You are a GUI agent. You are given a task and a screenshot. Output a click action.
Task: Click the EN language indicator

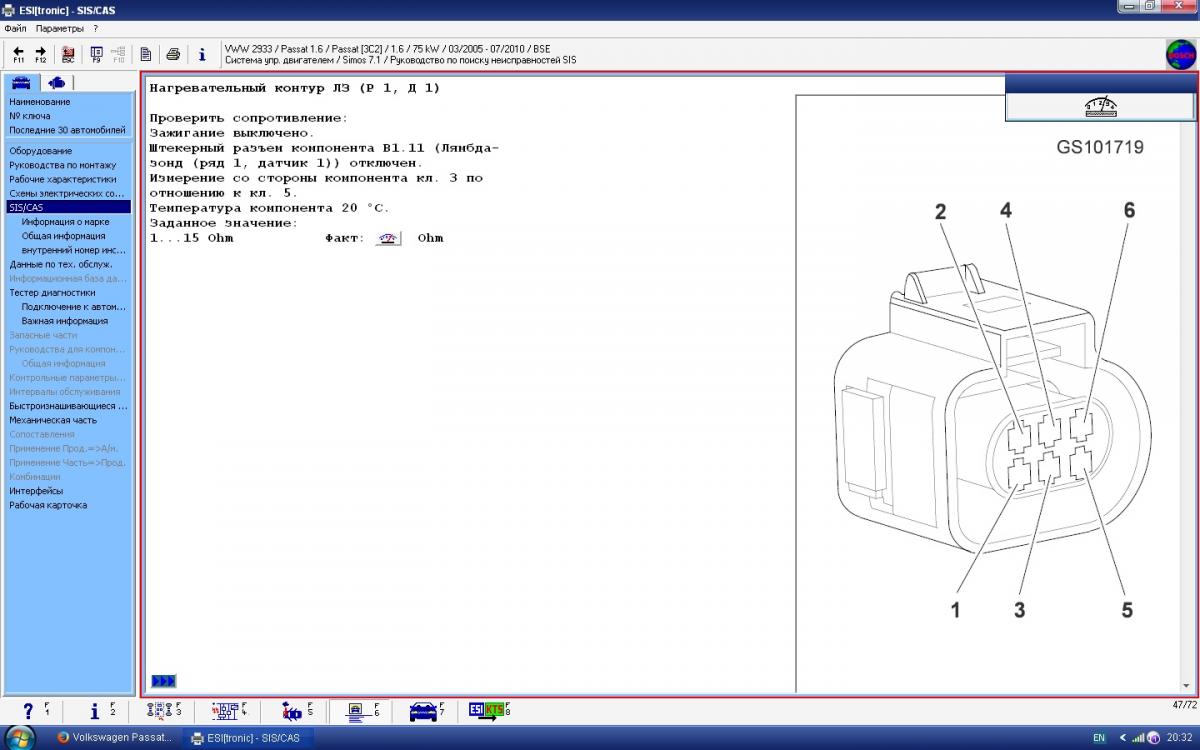tap(1099, 738)
